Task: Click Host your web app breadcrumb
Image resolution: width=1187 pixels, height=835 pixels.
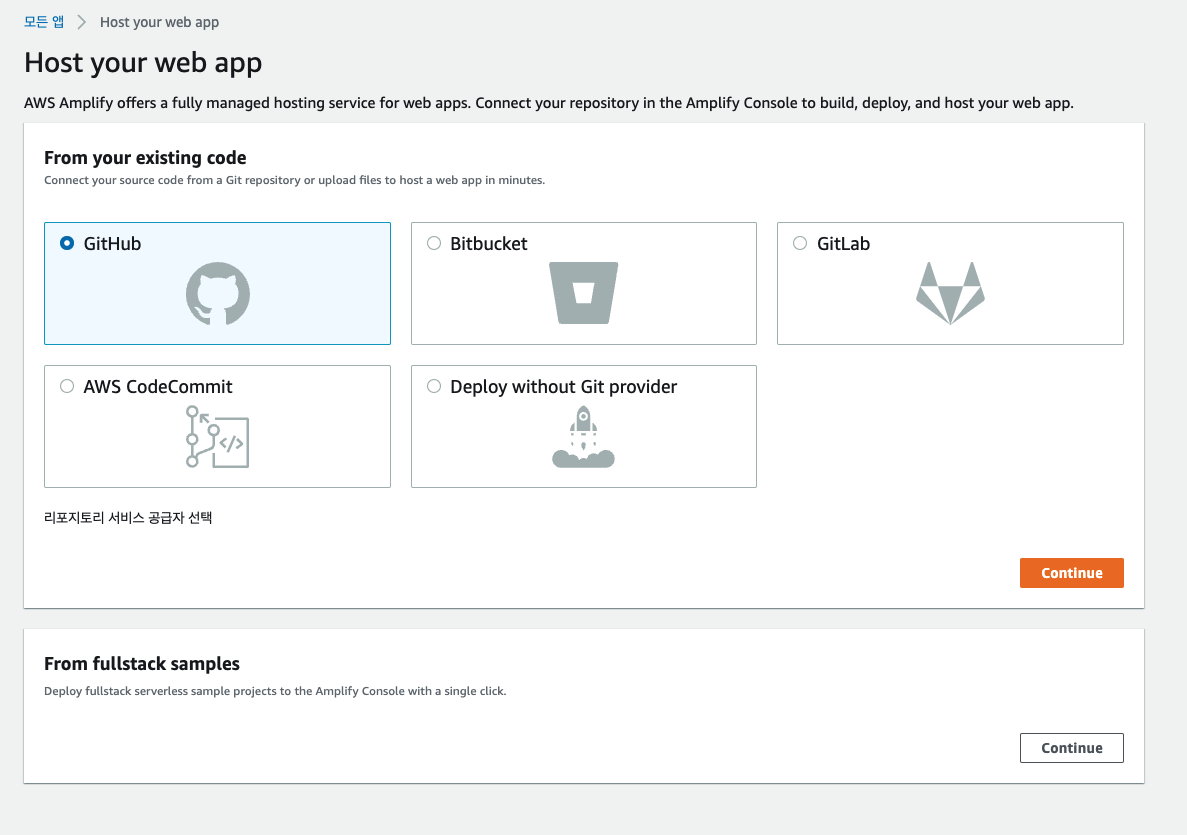Action: click(160, 22)
